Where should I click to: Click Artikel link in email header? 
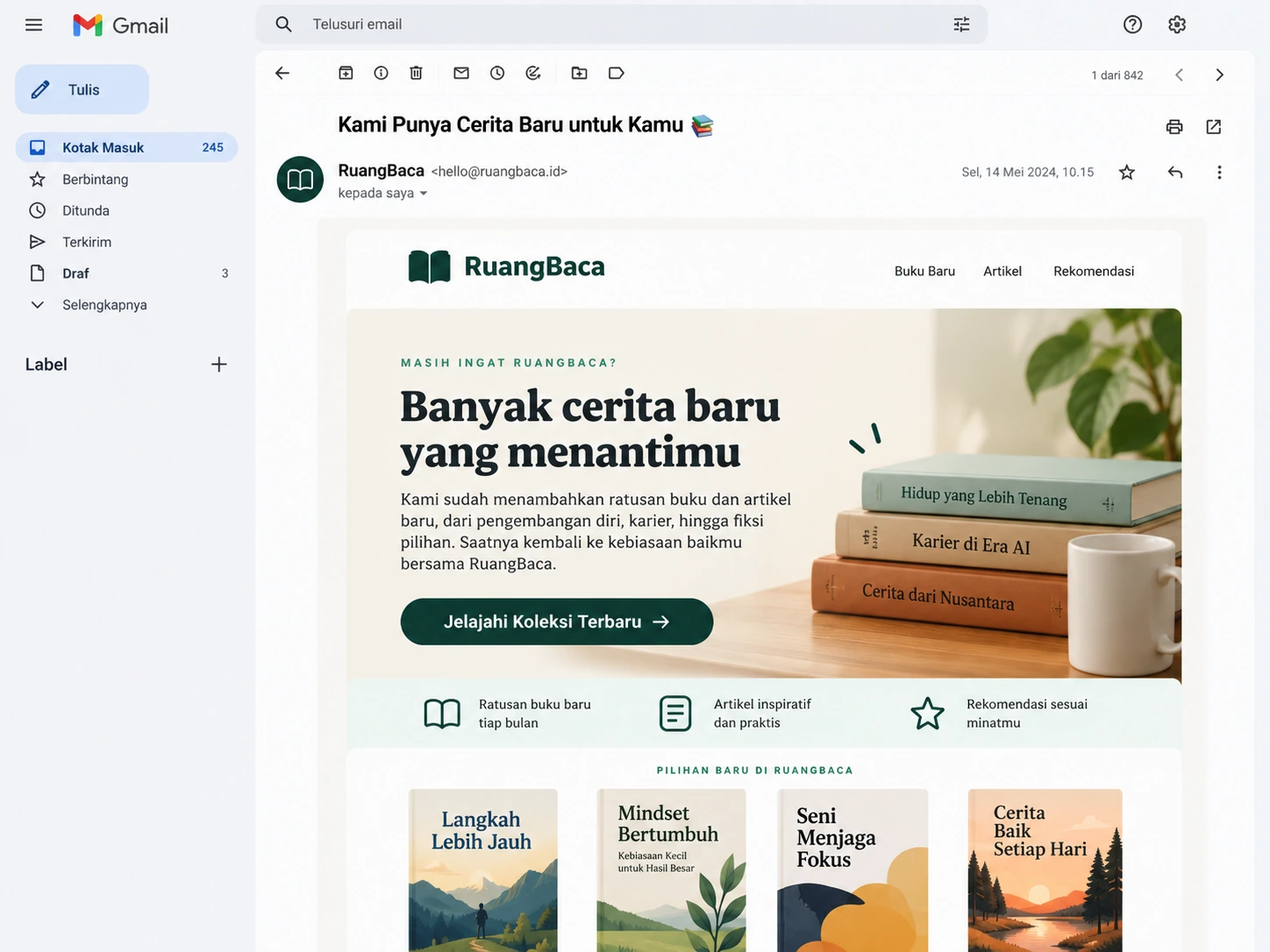tap(1002, 272)
